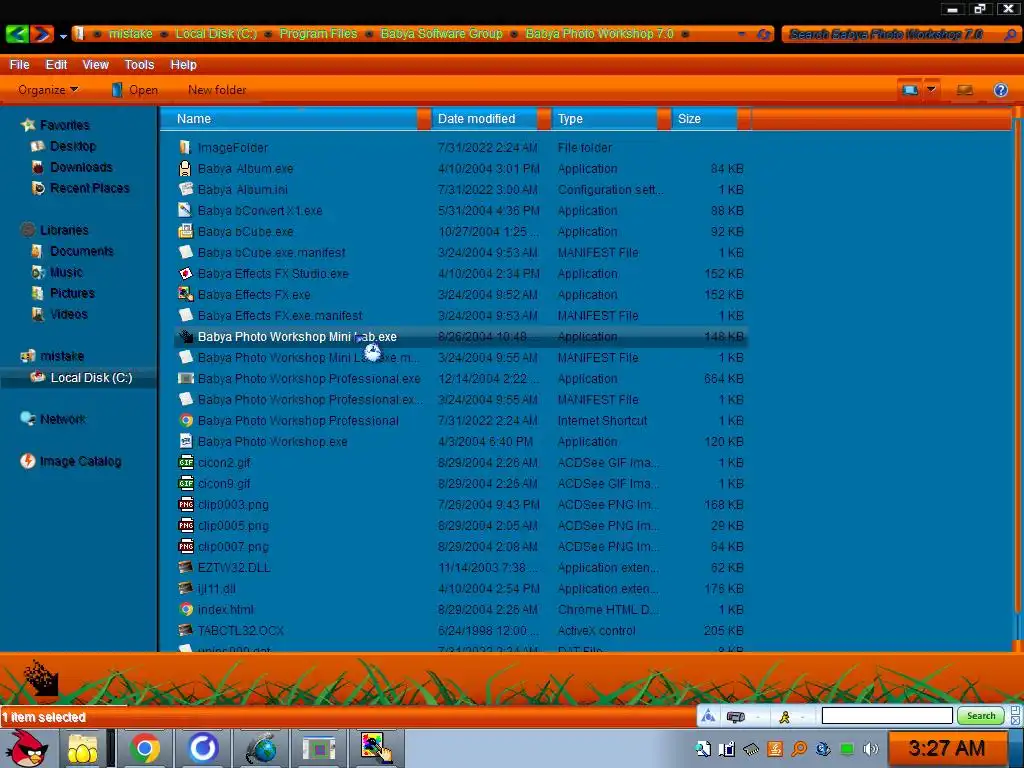Open the File menu
This screenshot has width=1024, height=768.
point(20,65)
